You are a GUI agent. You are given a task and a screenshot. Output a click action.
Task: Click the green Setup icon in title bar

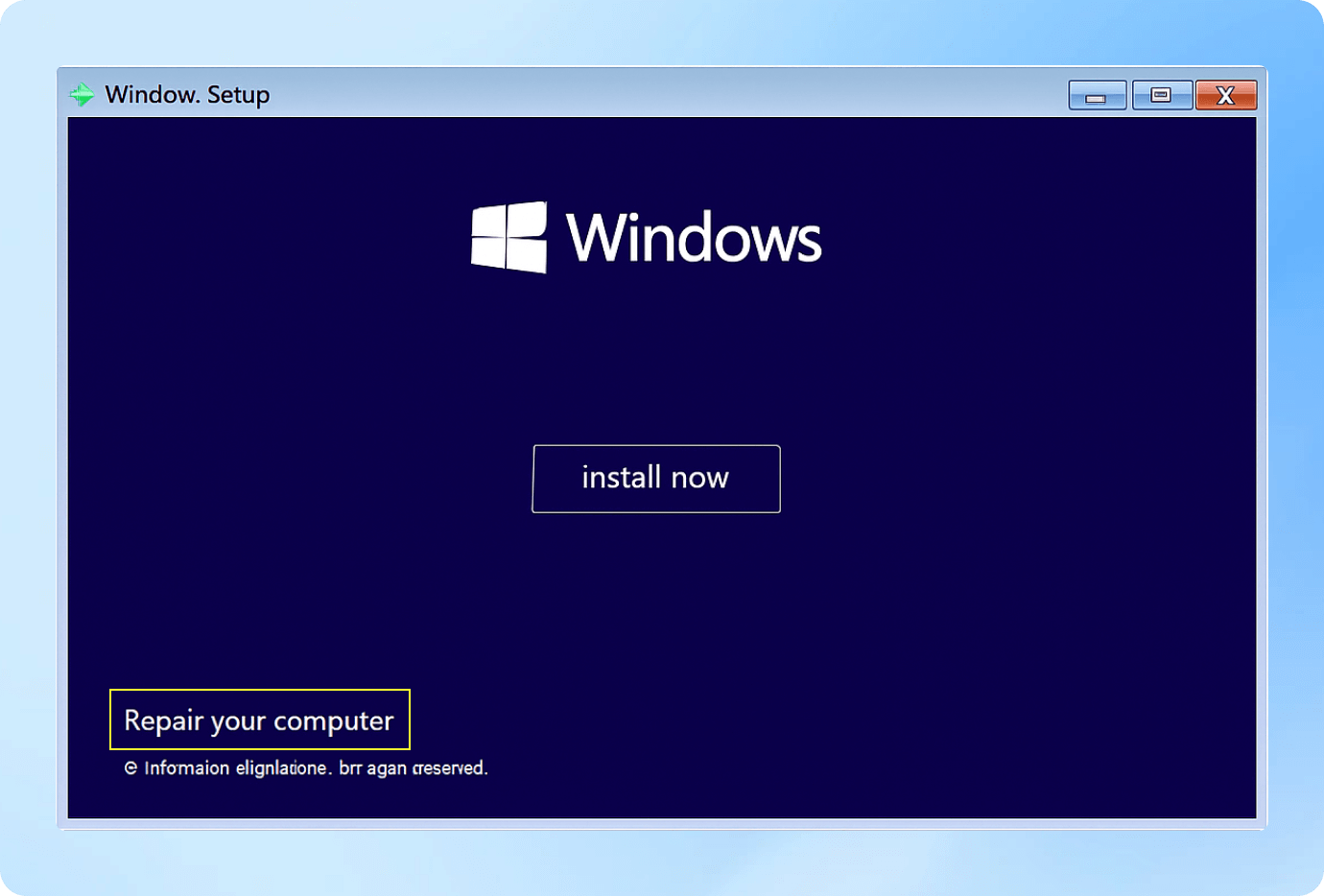pyautogui.click(x=83, y=94)
